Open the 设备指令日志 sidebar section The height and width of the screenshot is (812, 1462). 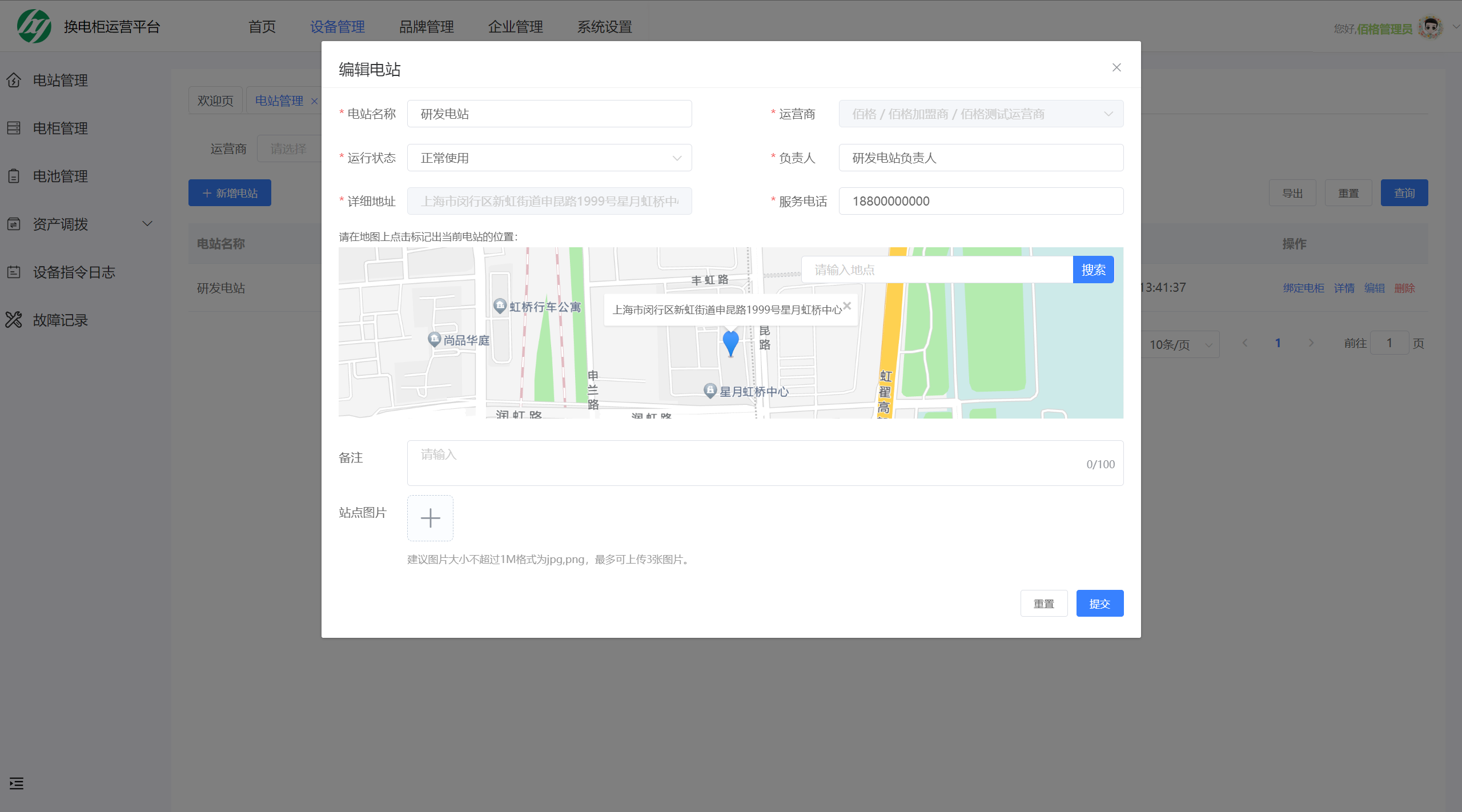(x=74, y=272)
